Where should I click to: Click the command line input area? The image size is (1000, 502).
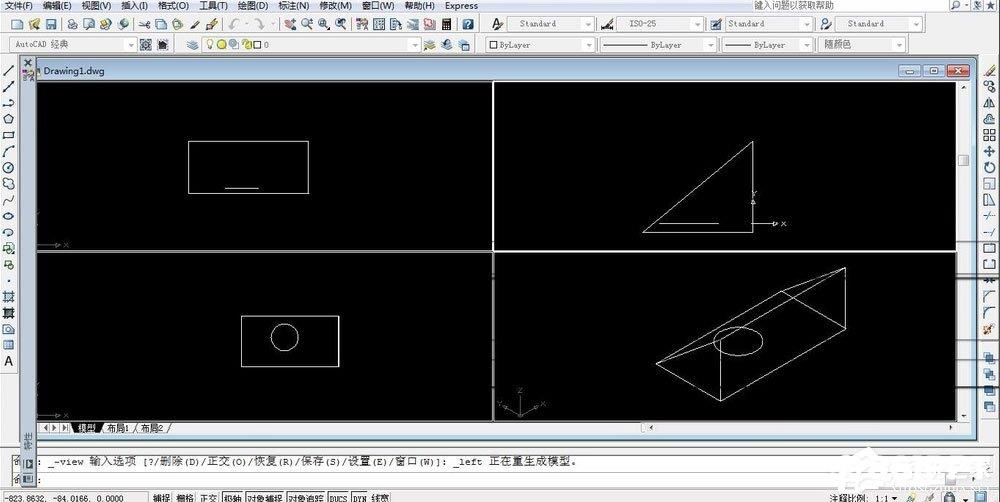point(497,479)
